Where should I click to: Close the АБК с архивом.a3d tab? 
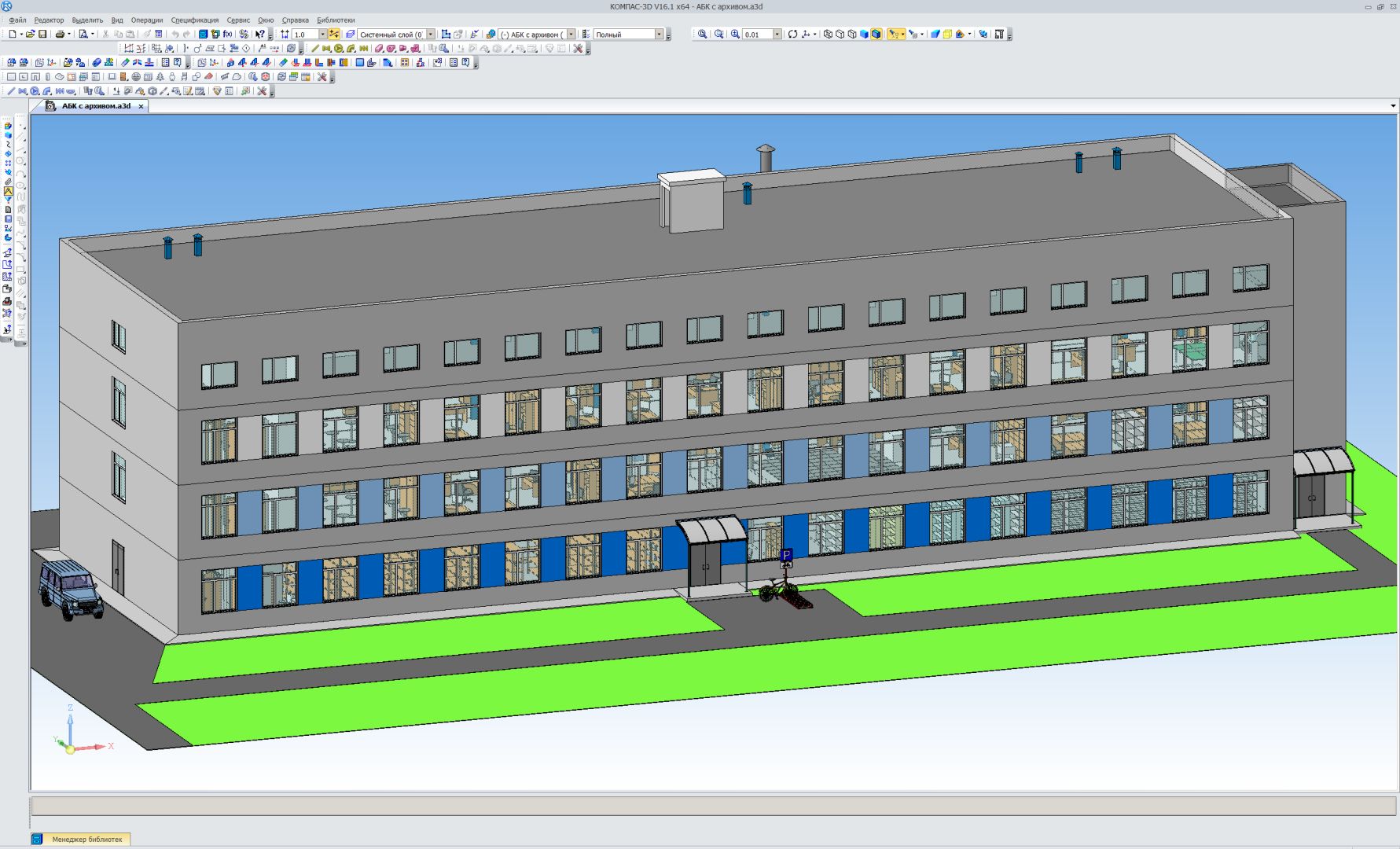(x=141, y=106)
